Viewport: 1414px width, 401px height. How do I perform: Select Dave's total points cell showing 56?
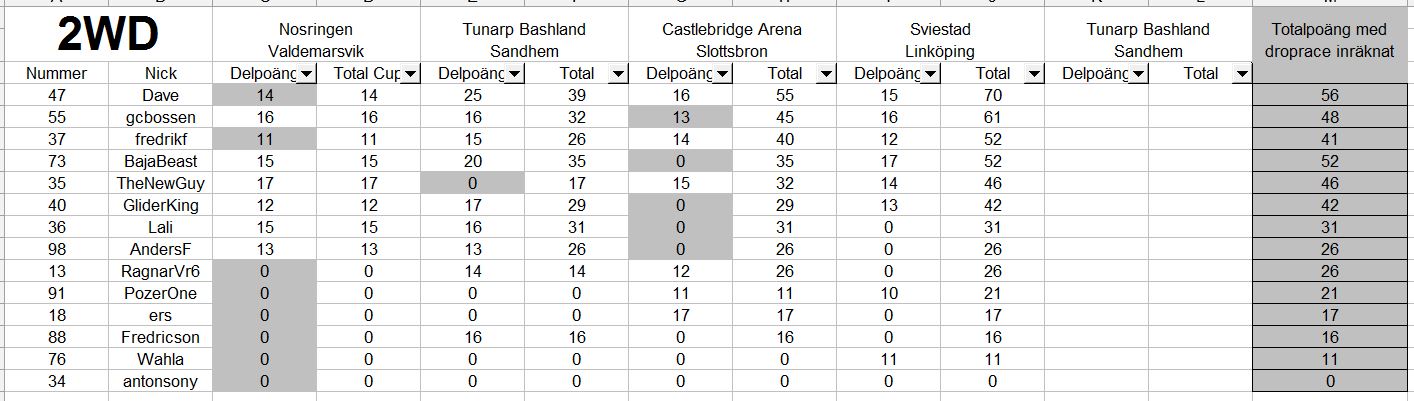[x=1330, y=96]
